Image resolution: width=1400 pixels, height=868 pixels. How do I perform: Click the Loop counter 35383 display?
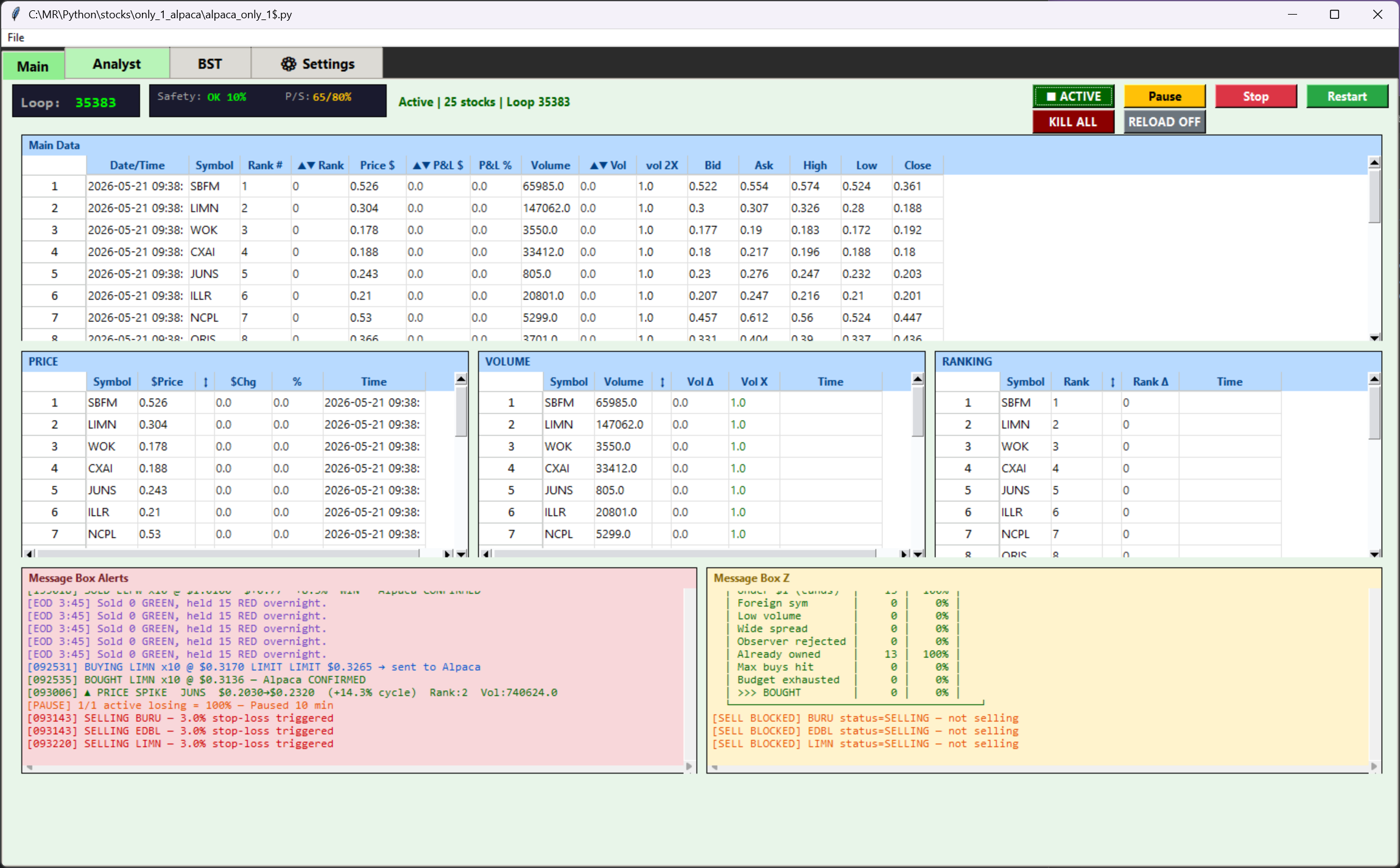pyautogui.click(x=76, y=101)
